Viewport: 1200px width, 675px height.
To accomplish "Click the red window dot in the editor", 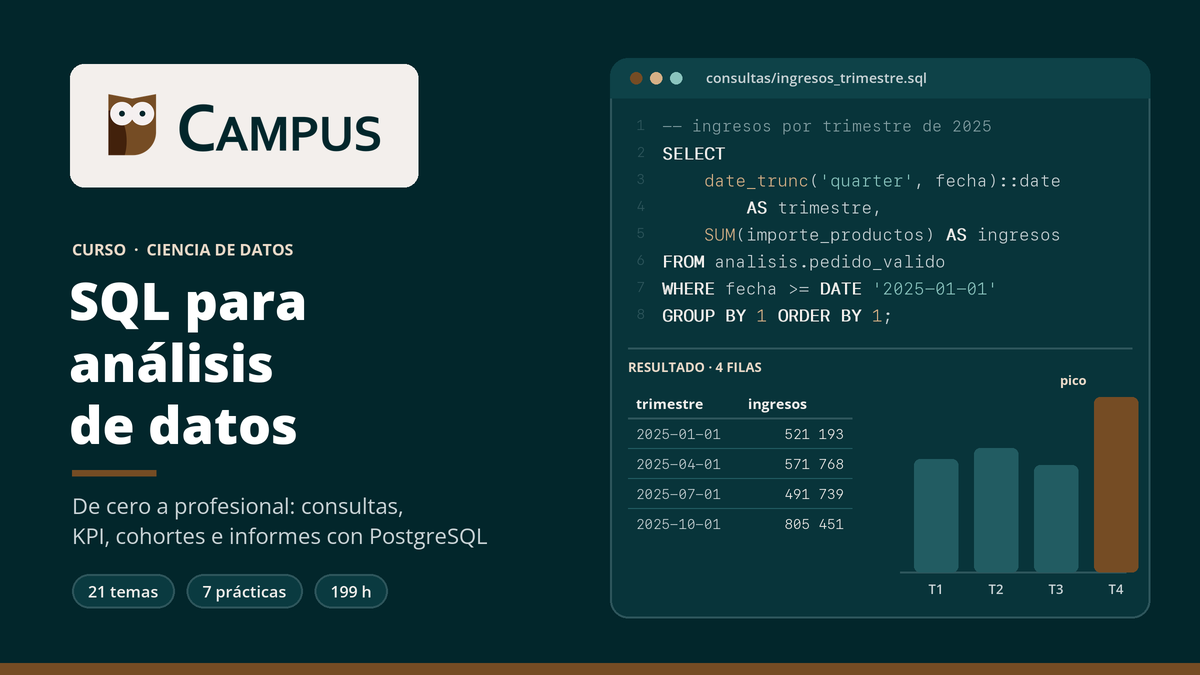I will [x=636, y=78].
